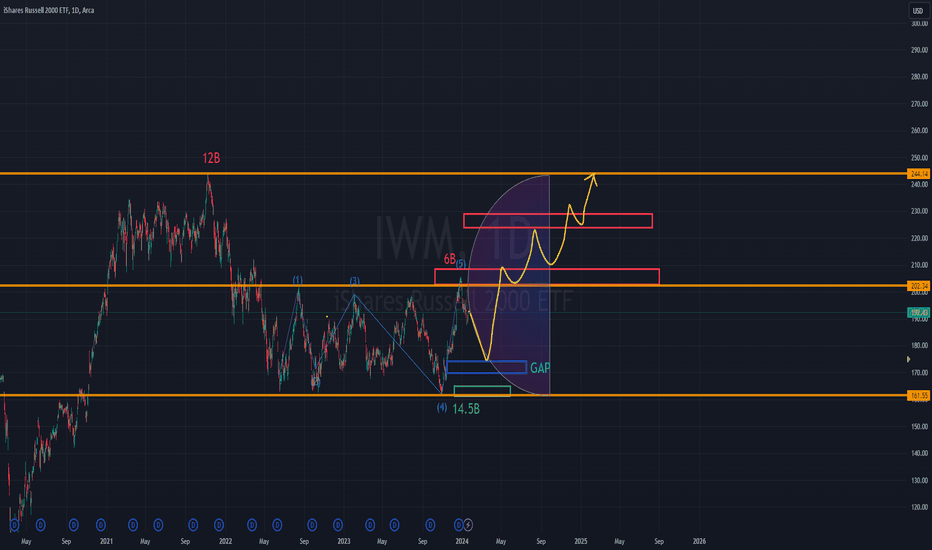
Task: Click the 280.00 price axis label
Action: pos(919,77)
